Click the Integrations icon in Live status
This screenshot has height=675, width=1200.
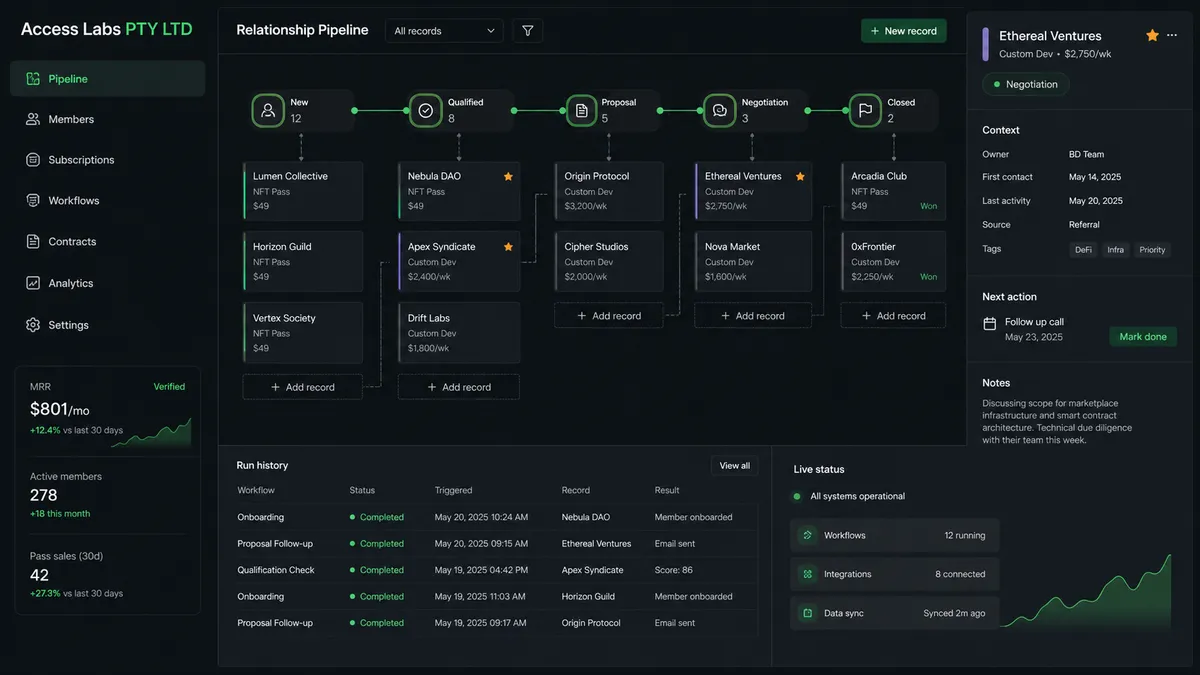[807, 574]
